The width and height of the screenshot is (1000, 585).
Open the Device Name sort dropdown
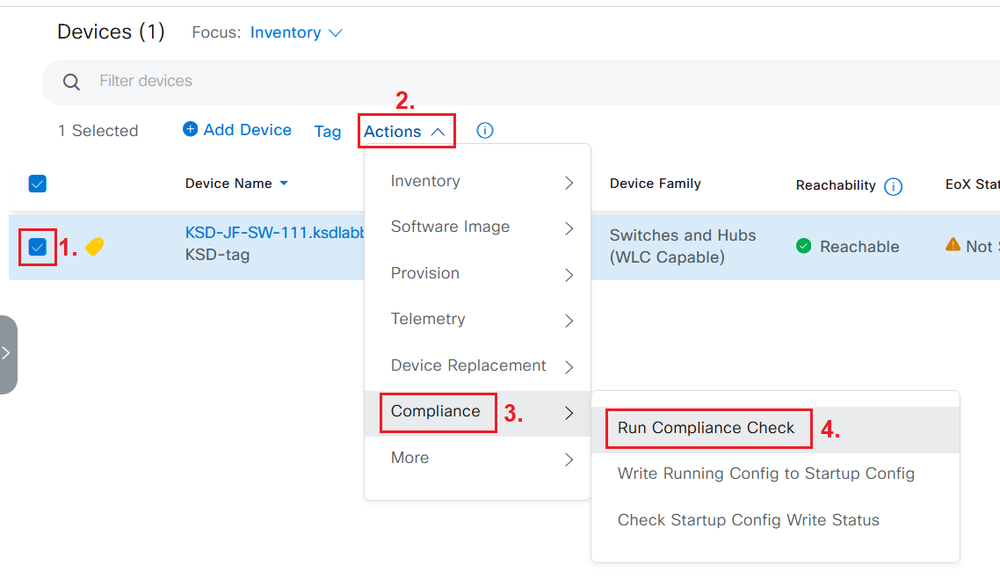pyautogui.click(x=283, y=184)
